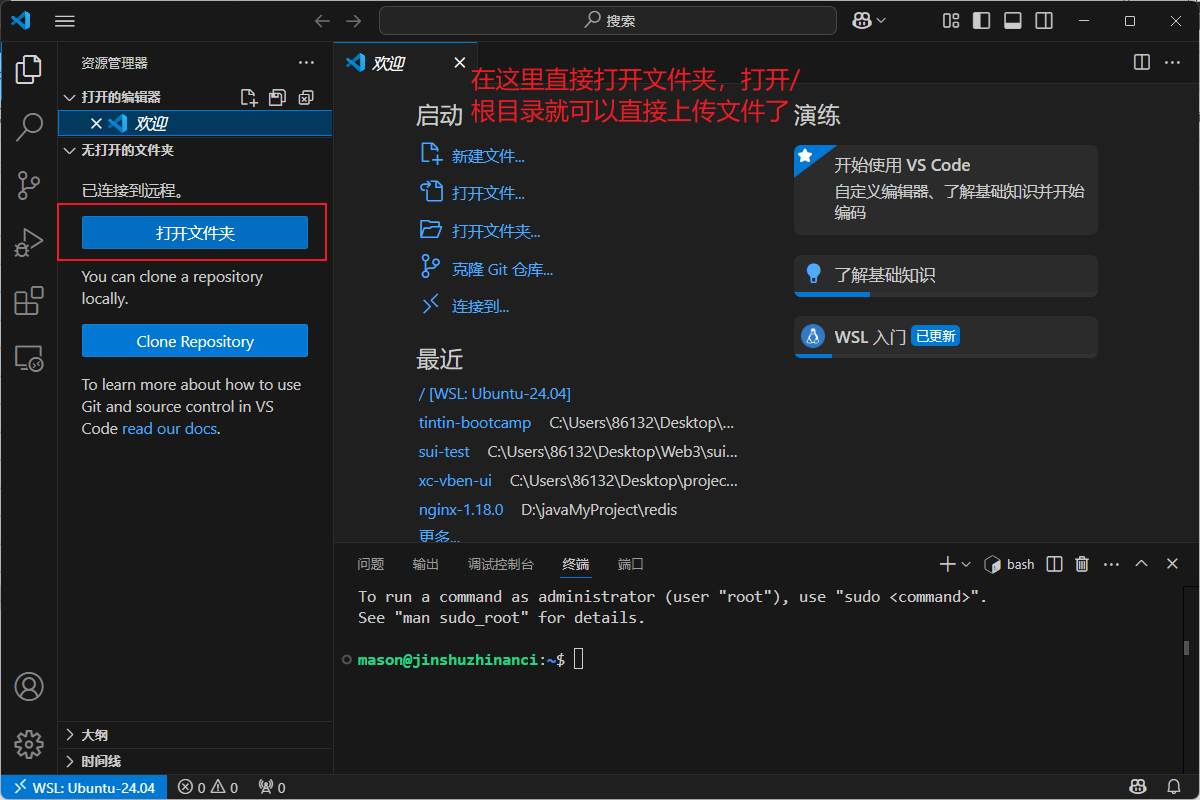Viewport: 1200px width, 800px height.
Task: Open recent nginx-1.18.0 project
Action: click(x=461, y=510)
